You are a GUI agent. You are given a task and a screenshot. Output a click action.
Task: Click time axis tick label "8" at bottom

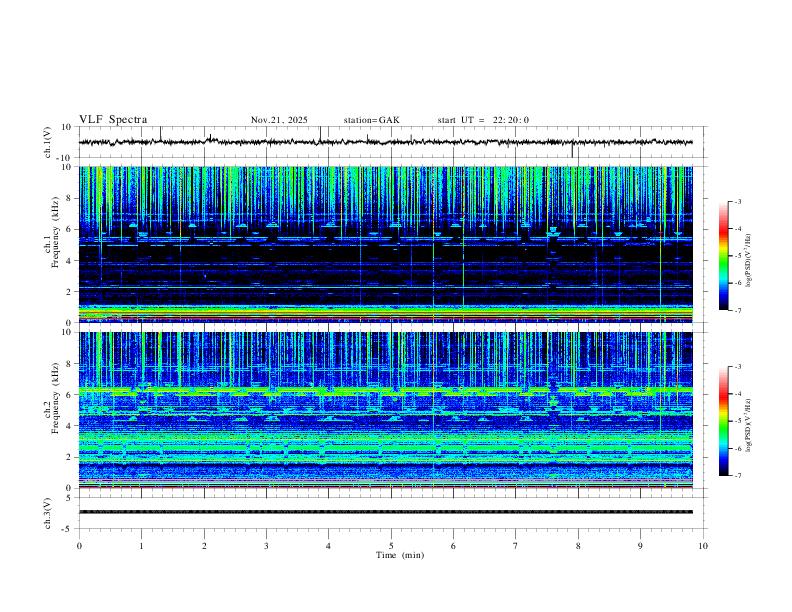tap(578, 546)
